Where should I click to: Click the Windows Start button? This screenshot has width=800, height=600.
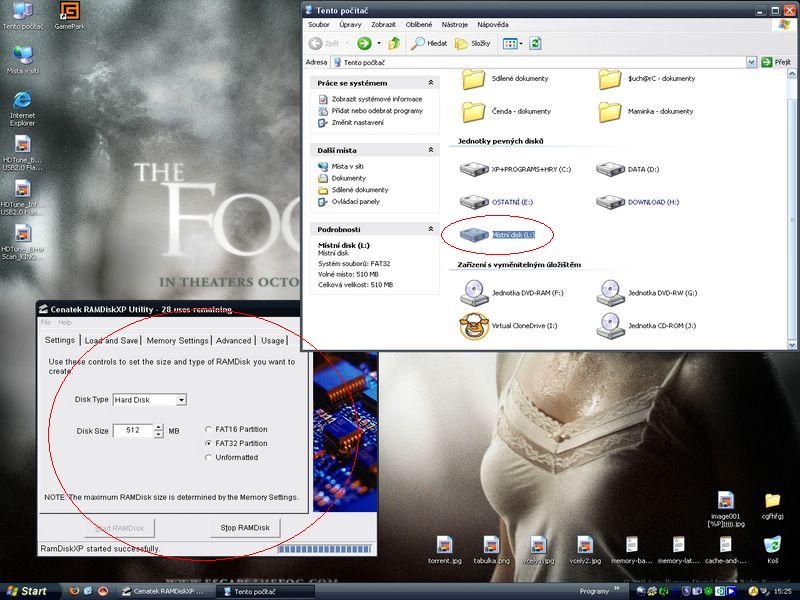tap(29, 591)
